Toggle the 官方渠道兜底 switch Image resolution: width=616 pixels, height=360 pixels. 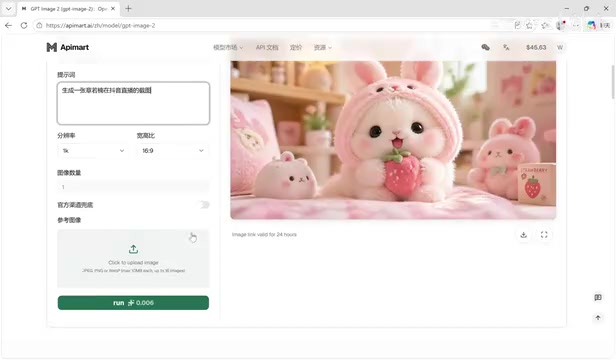[204, 204]
